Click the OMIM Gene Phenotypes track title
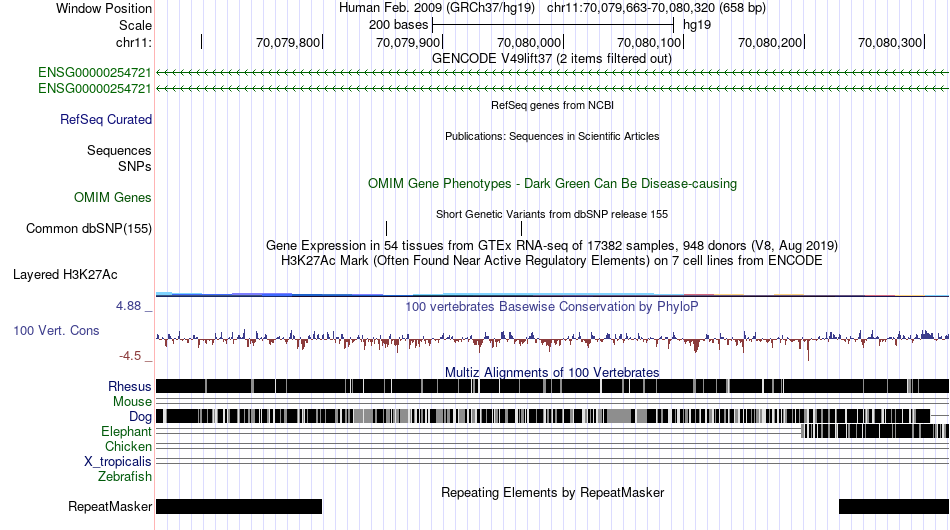 pyautogui.click(x=553, y=184)
